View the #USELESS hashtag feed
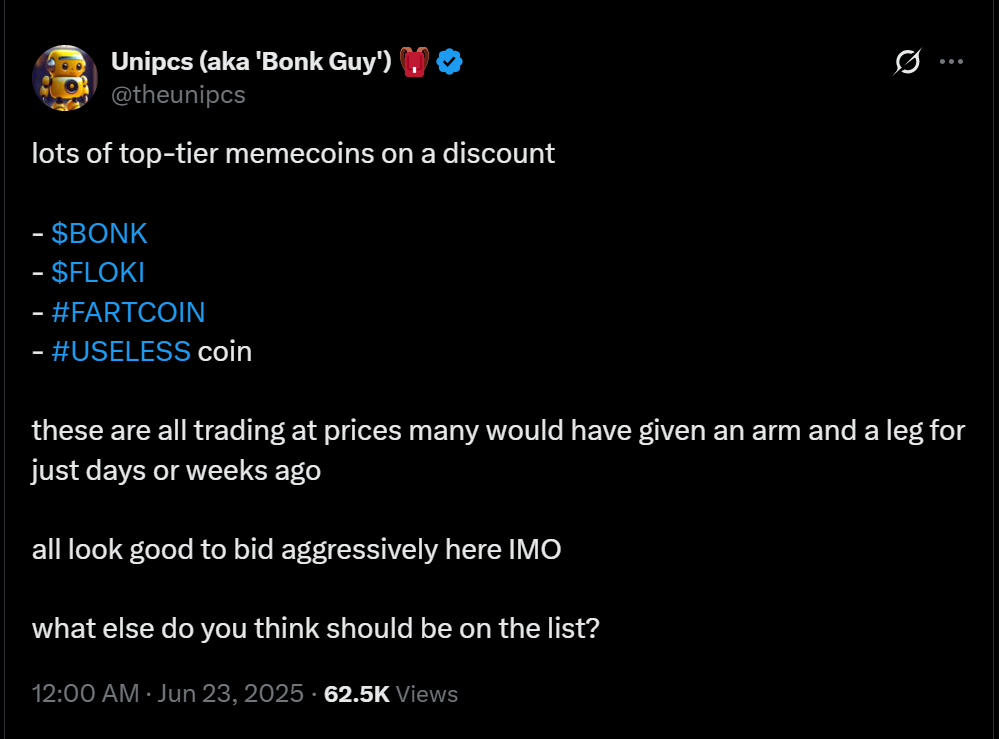The width and height of the screenshot is (999, 739). tap(121, 351)
